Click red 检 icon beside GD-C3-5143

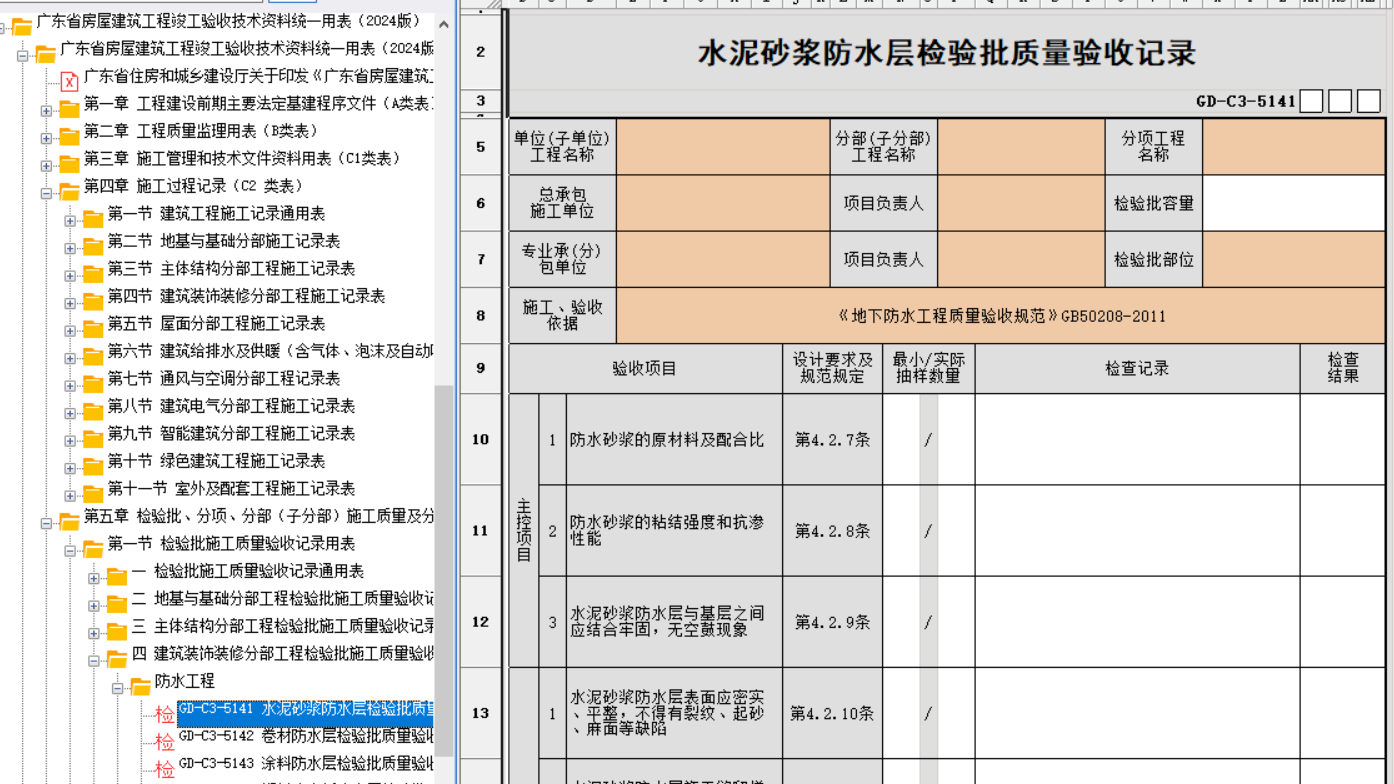tap(164, 769)
